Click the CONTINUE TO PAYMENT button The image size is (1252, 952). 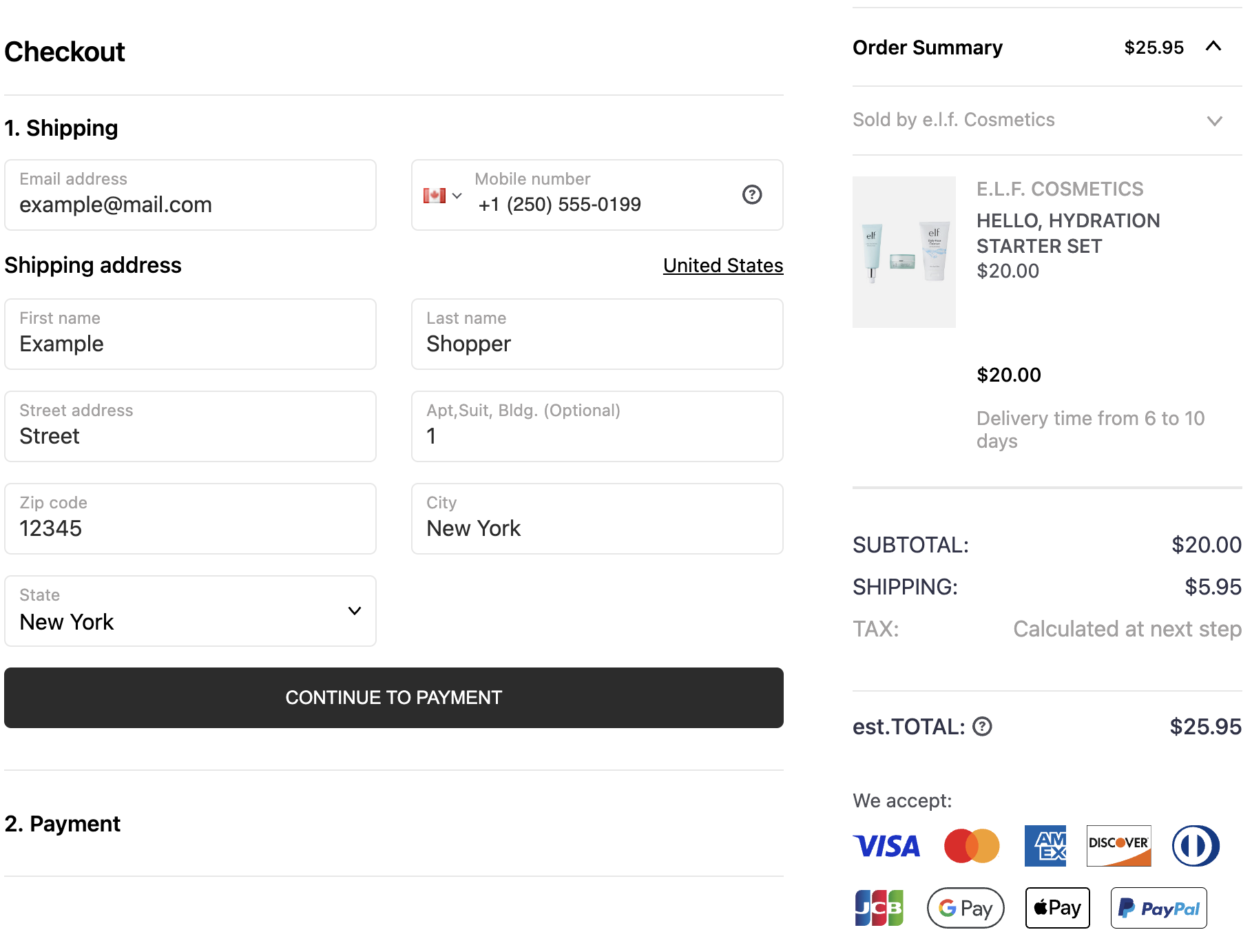coord(394,698)
